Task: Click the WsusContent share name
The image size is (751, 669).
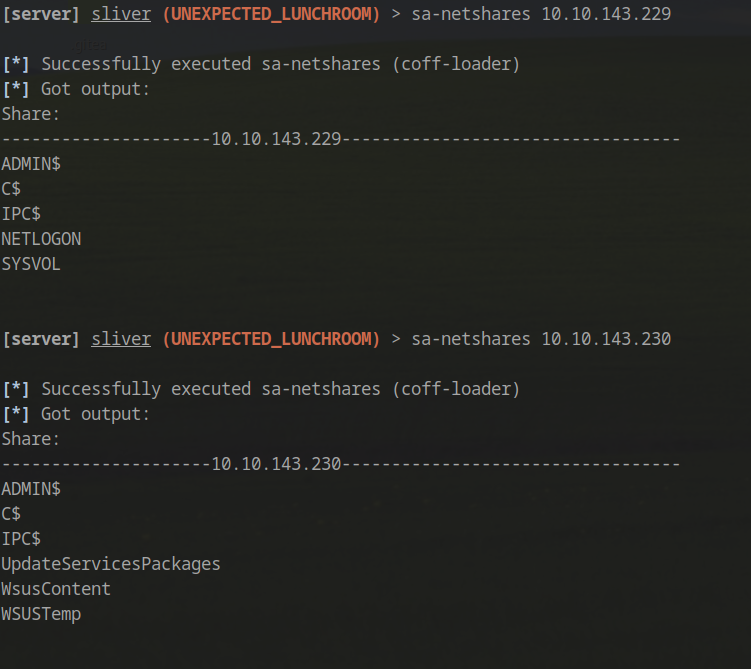Action: [56, 589]
